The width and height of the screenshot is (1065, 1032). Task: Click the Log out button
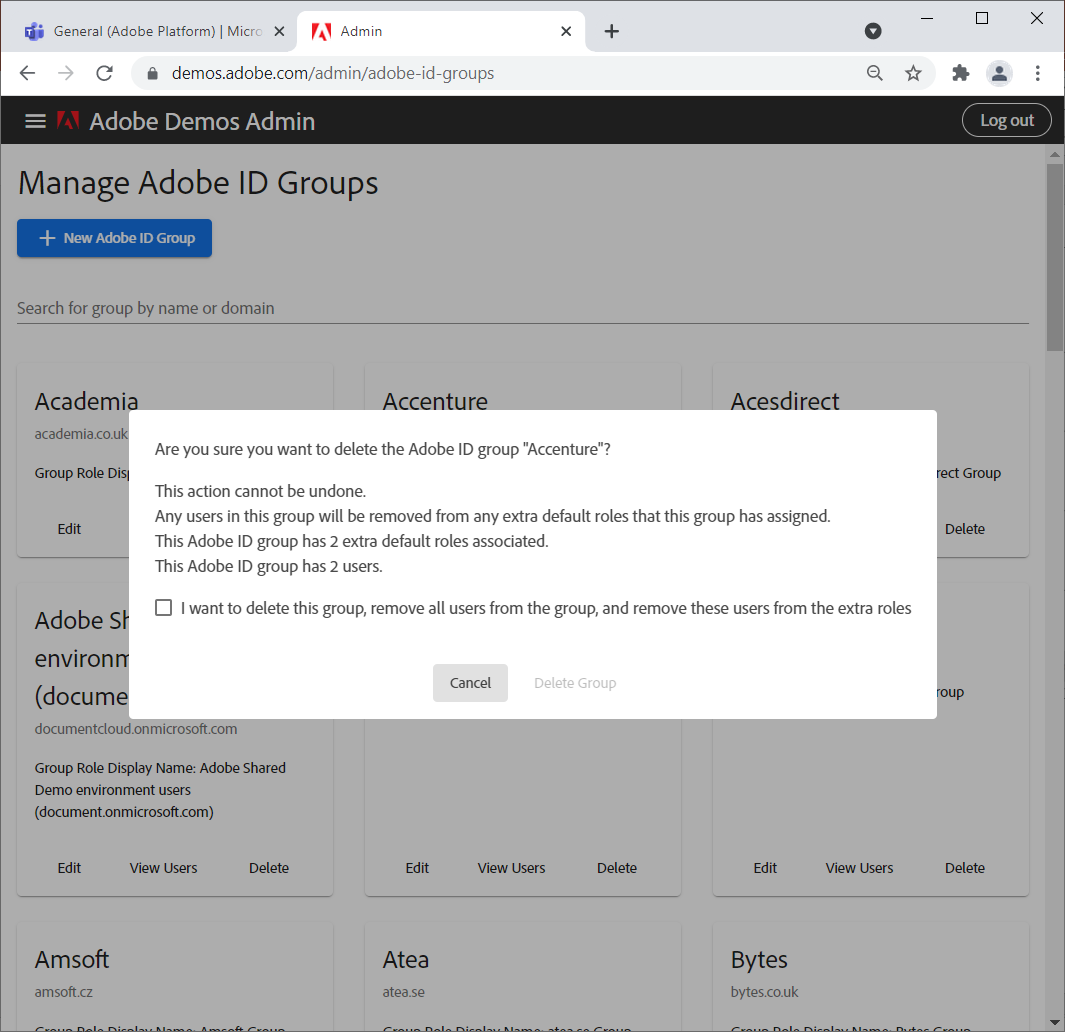(1007, 120)
